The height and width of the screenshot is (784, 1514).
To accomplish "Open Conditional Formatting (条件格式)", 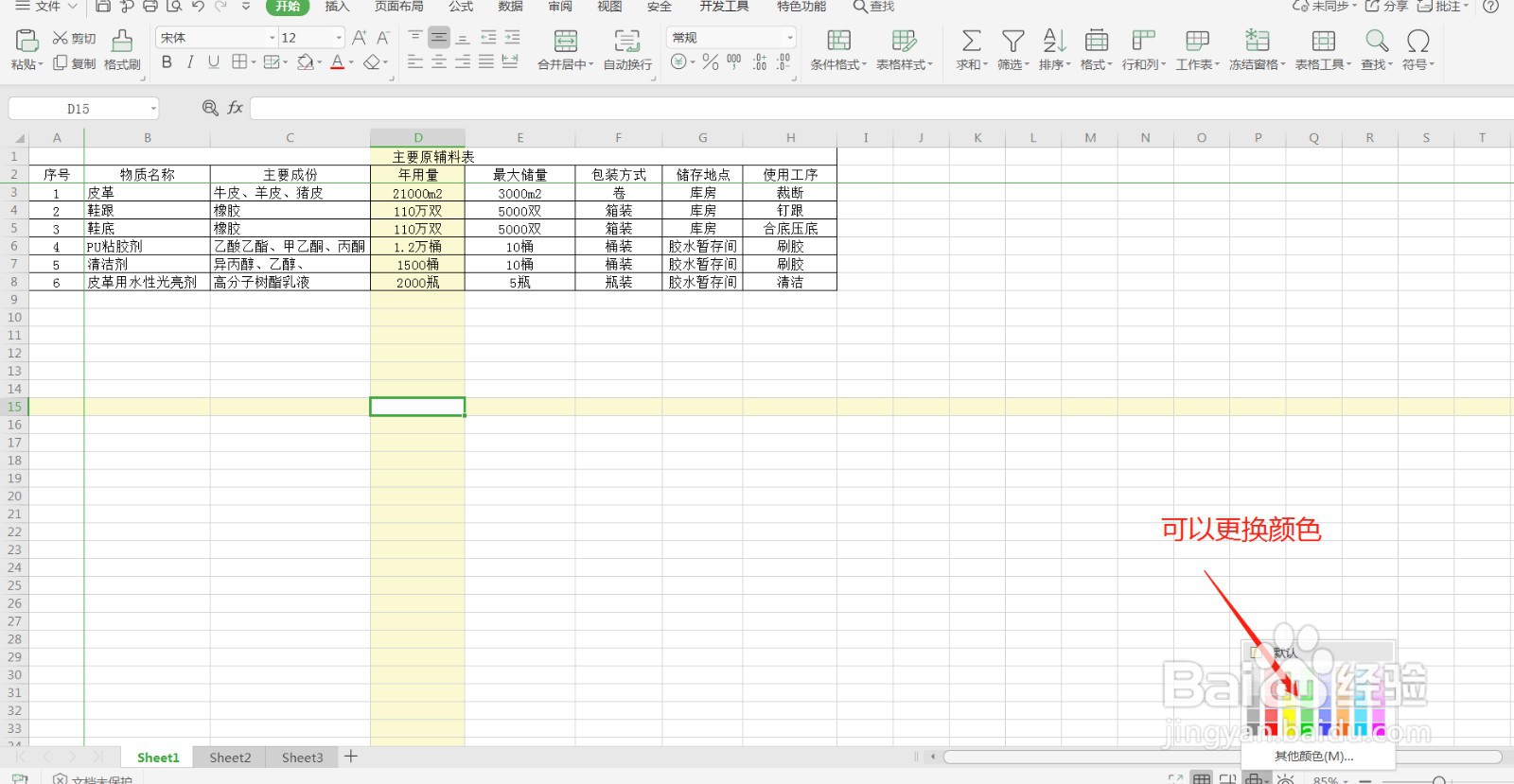I will click(838, 49).
